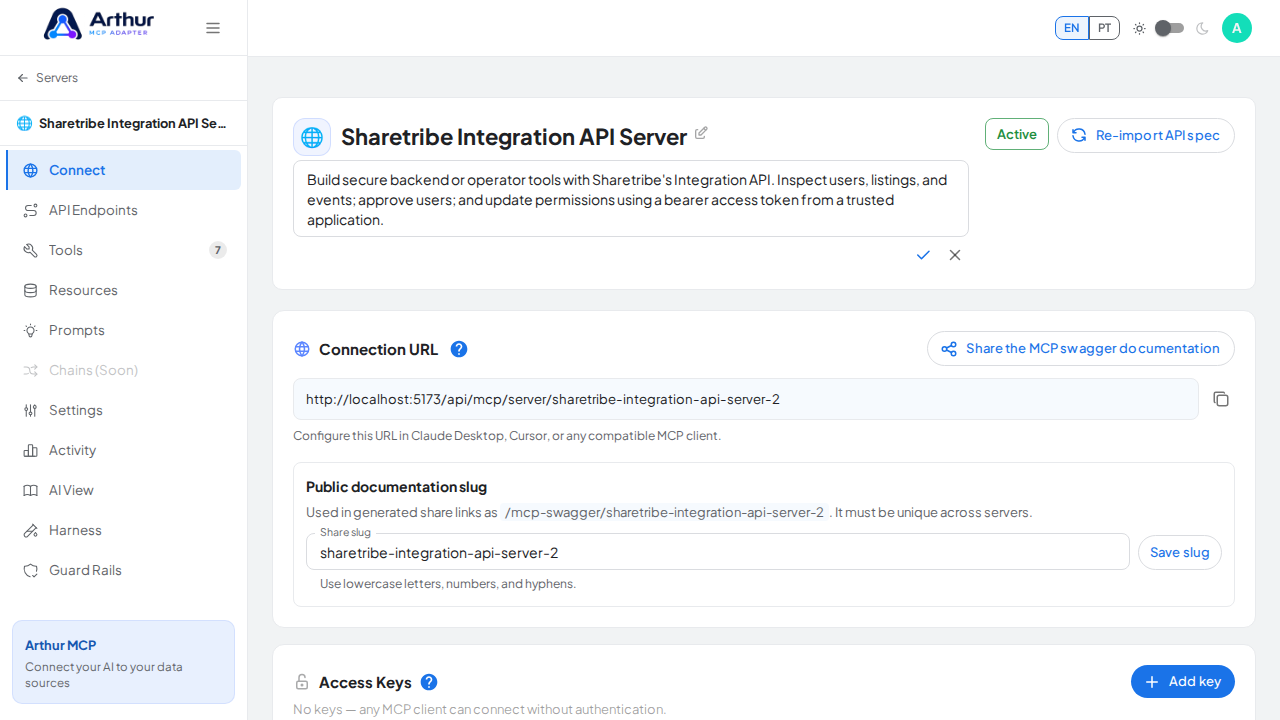The image size is (1280, 720).
Task: Click Re-import API spec button
Action: (1146, 135)
